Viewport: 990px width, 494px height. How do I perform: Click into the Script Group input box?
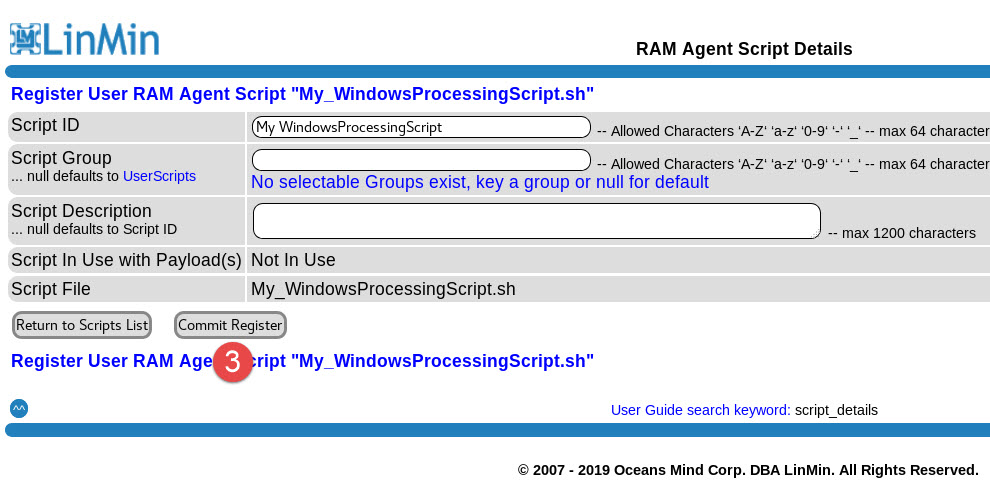coord(421,160)
